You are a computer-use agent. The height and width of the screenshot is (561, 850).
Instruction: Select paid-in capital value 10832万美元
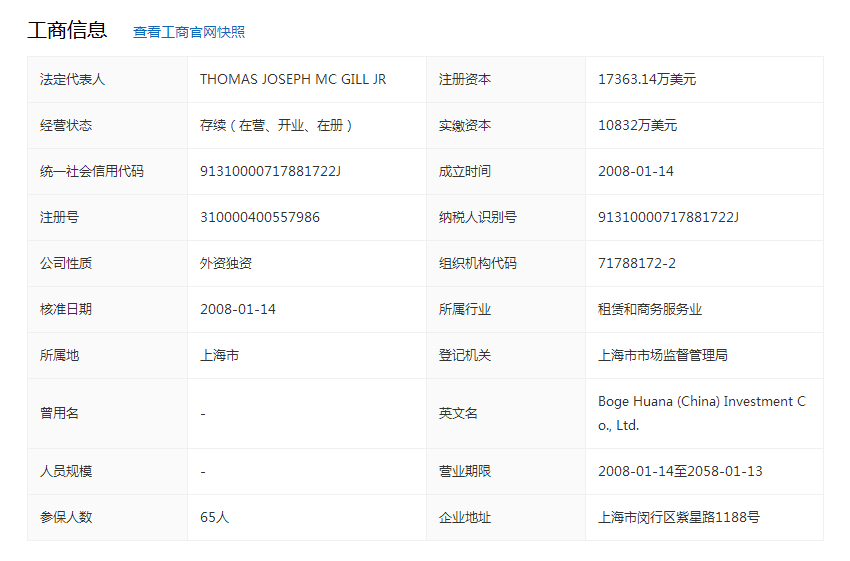638,125
